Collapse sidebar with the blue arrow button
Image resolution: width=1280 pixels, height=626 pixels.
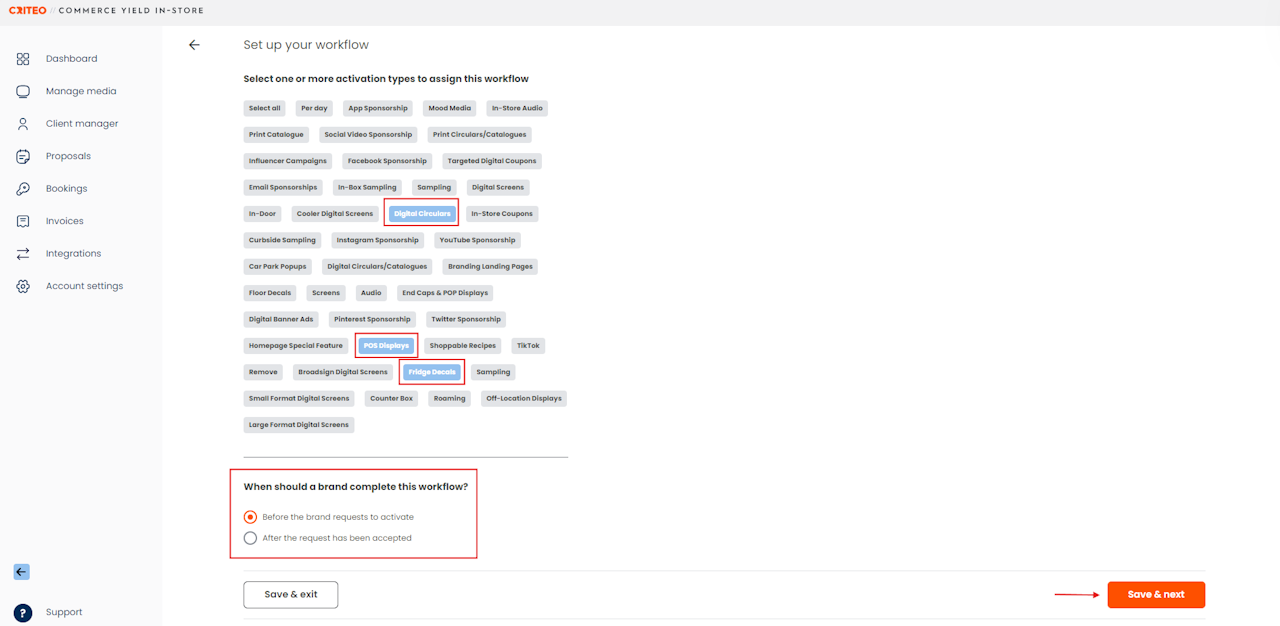point(21,572)
